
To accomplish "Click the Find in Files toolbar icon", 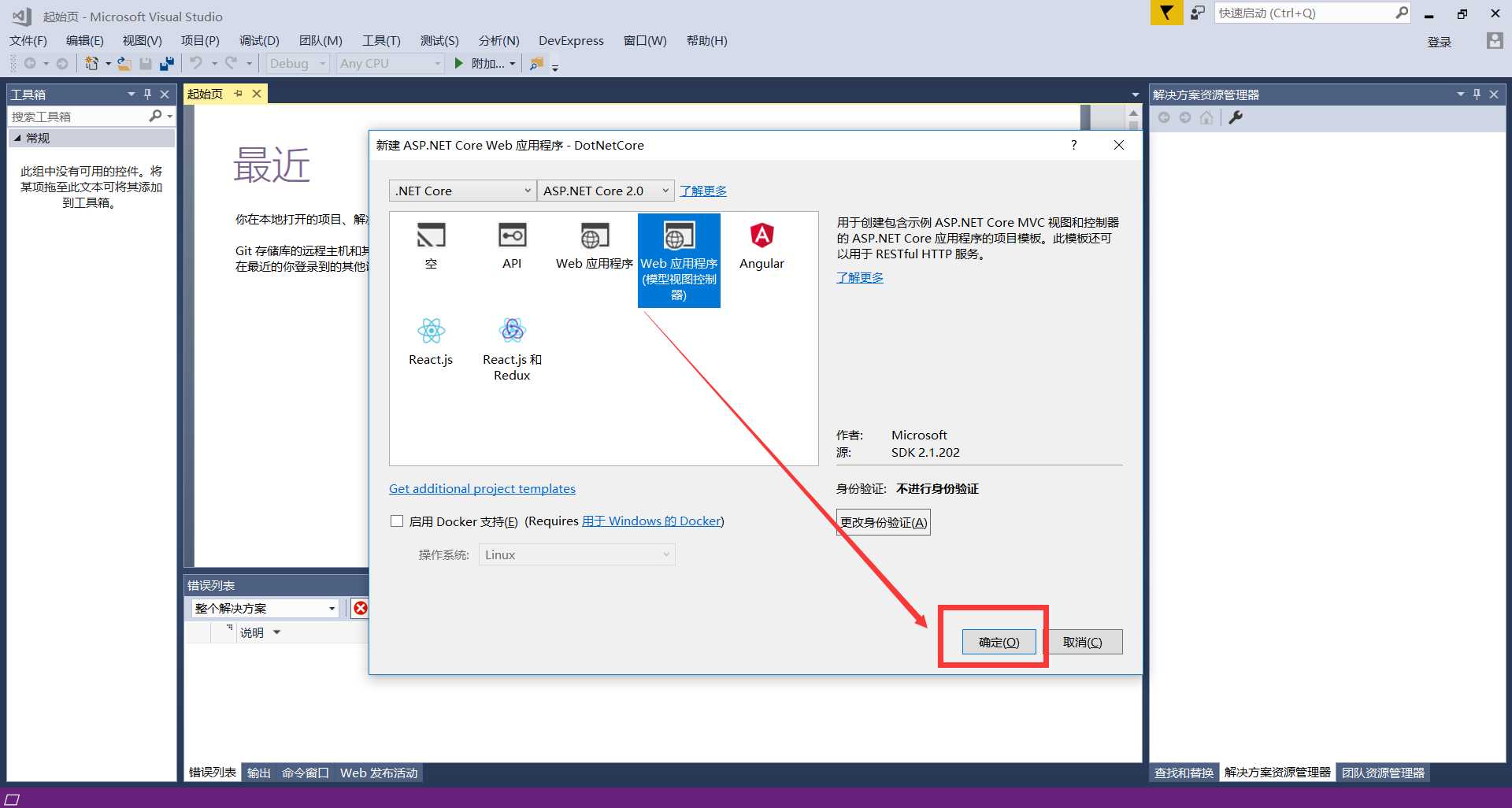I will [536, 63].
